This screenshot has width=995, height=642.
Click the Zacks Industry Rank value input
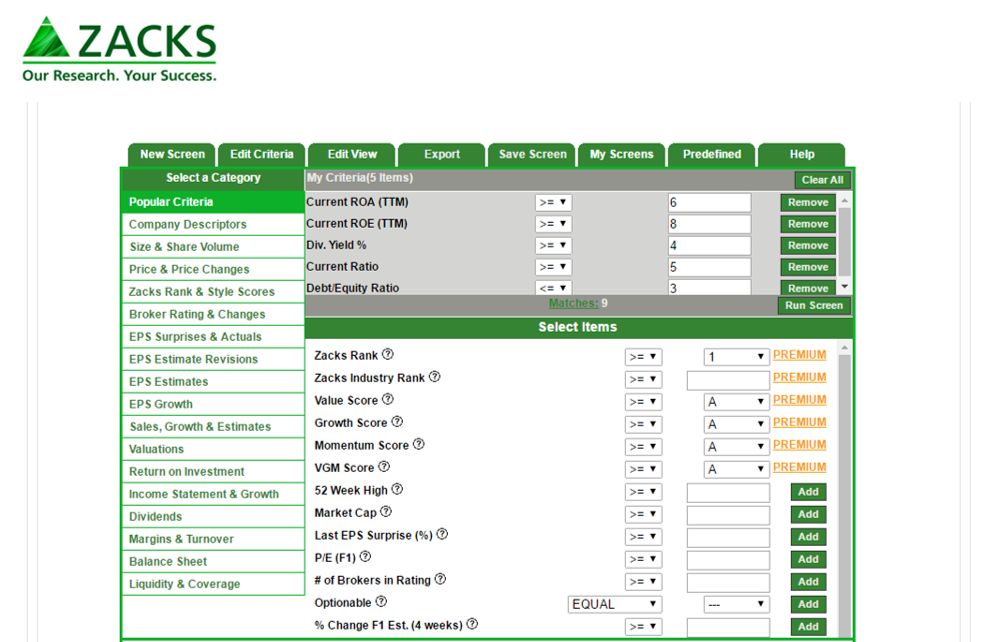pos(728,380)
